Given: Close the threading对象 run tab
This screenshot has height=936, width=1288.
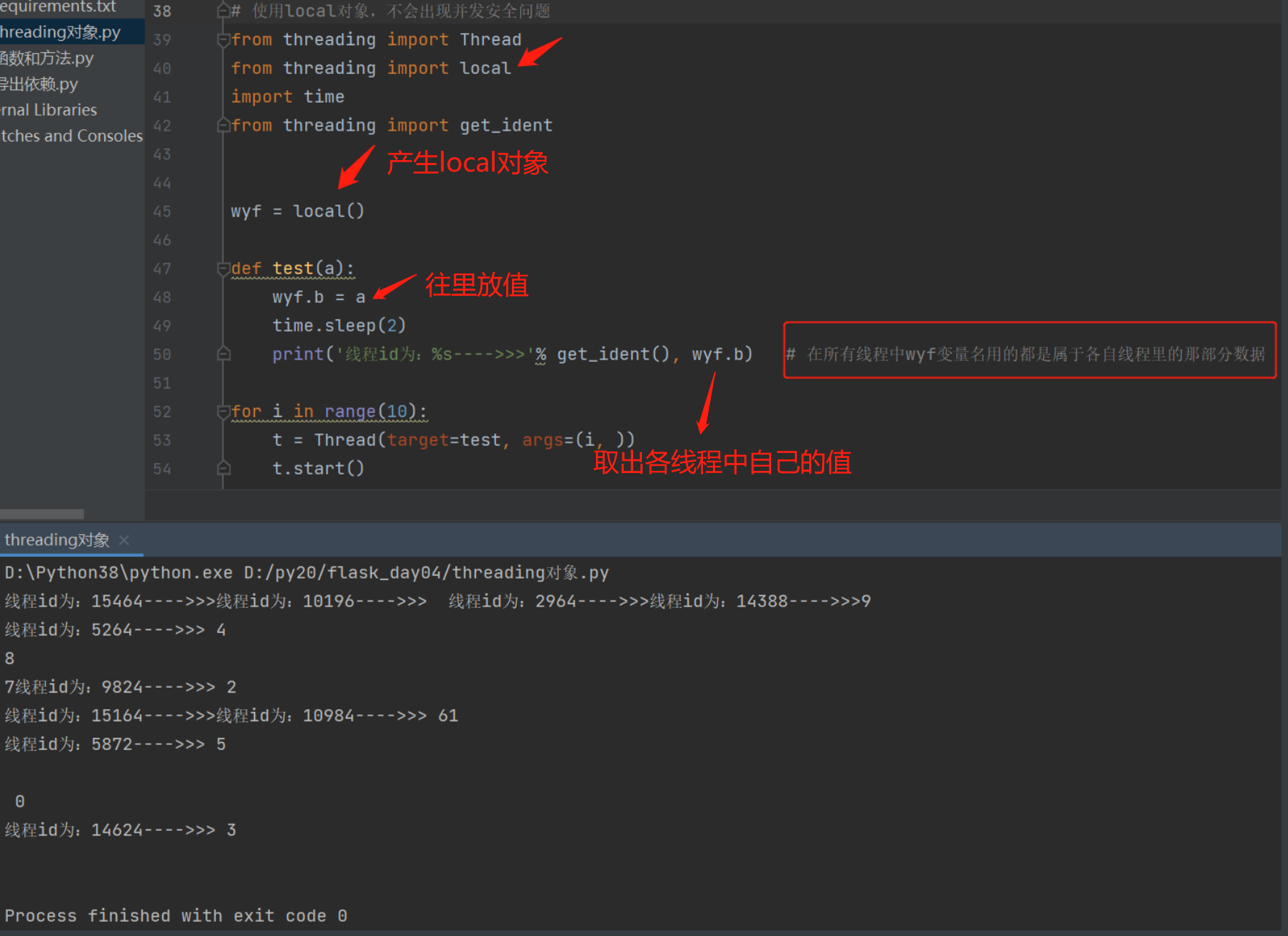Looking at the screenshot, I should 124,540.
